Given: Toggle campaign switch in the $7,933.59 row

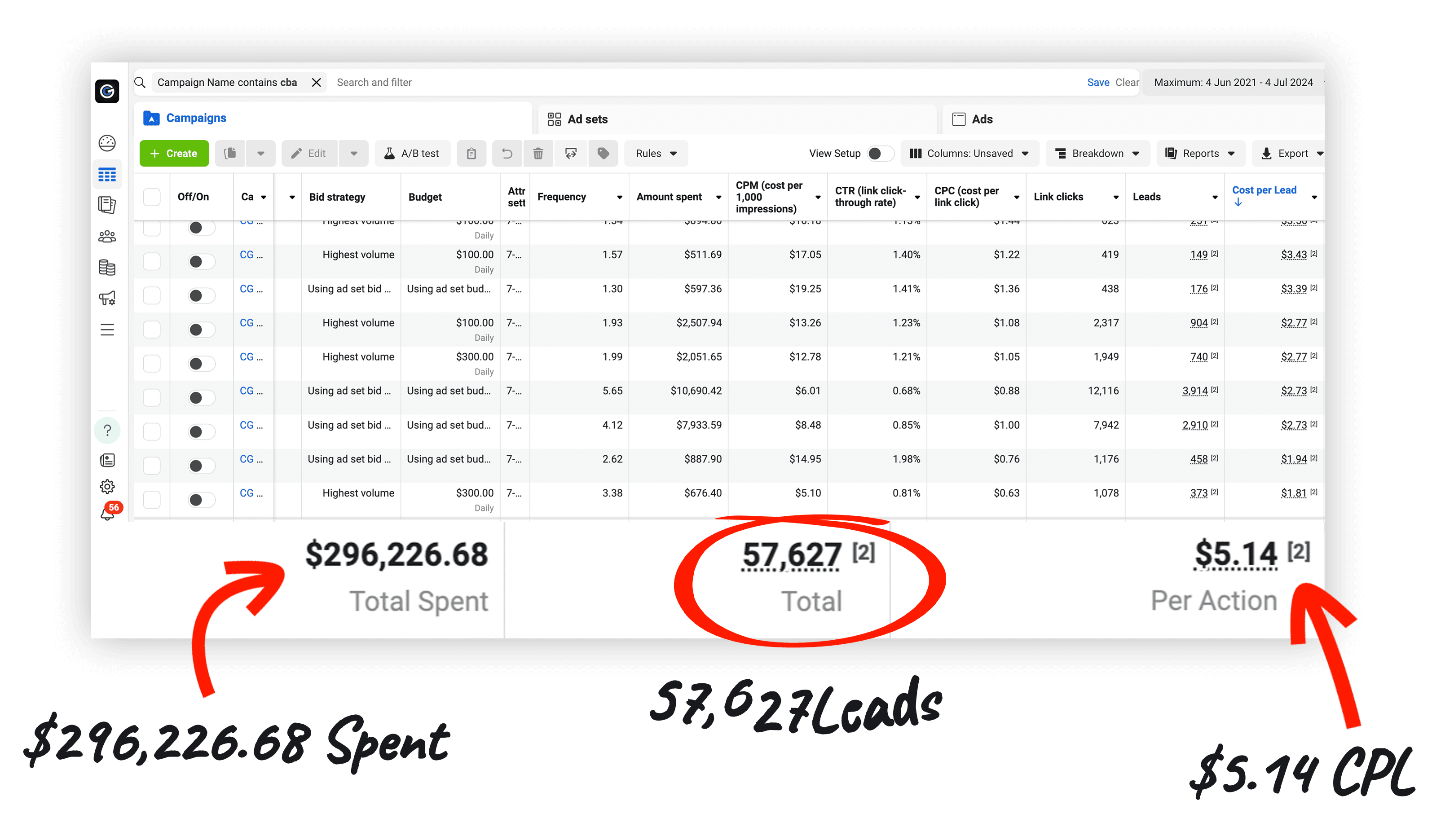Looking at the screenshot, I should point(201,431).
